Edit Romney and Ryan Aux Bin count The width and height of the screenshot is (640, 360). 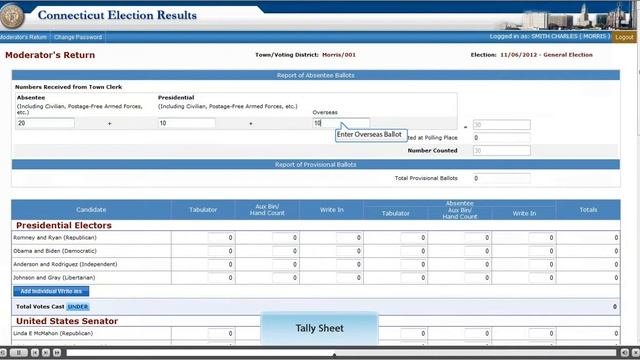pos(285,238)
